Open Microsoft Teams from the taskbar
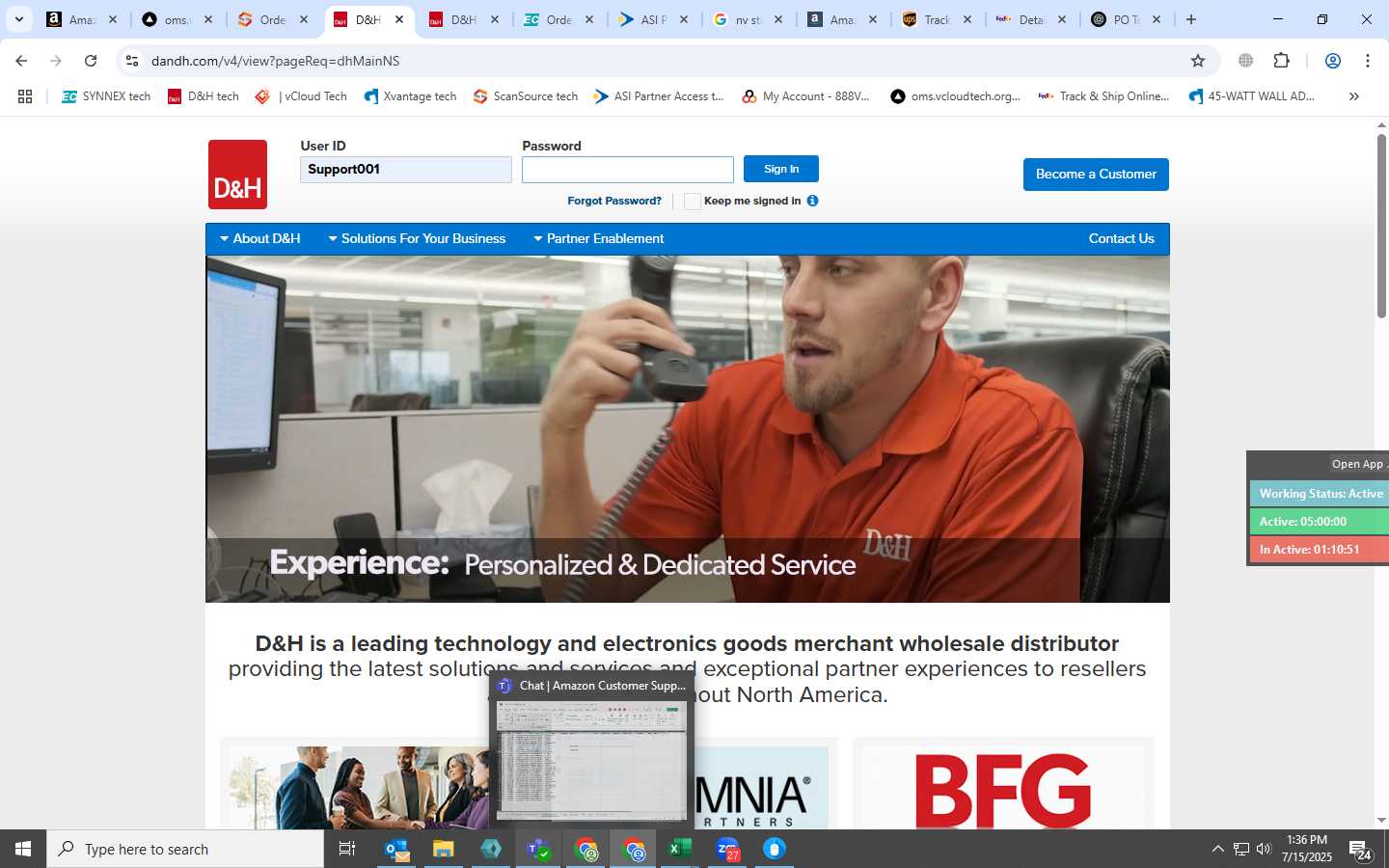Viewport: 1389px width, 868px height. point(537,849)
